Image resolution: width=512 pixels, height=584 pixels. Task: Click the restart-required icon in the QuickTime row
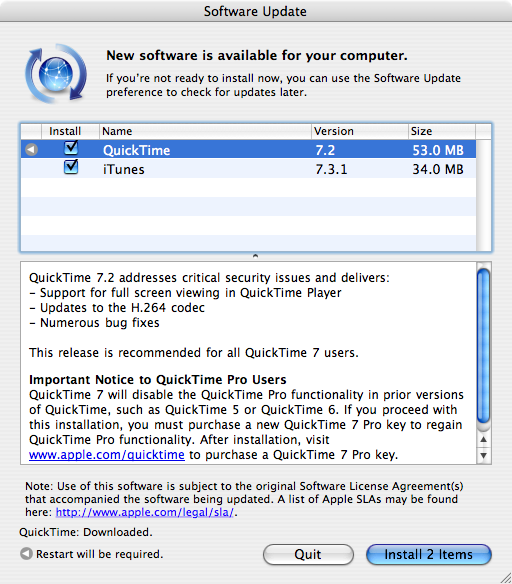[31, 150]
